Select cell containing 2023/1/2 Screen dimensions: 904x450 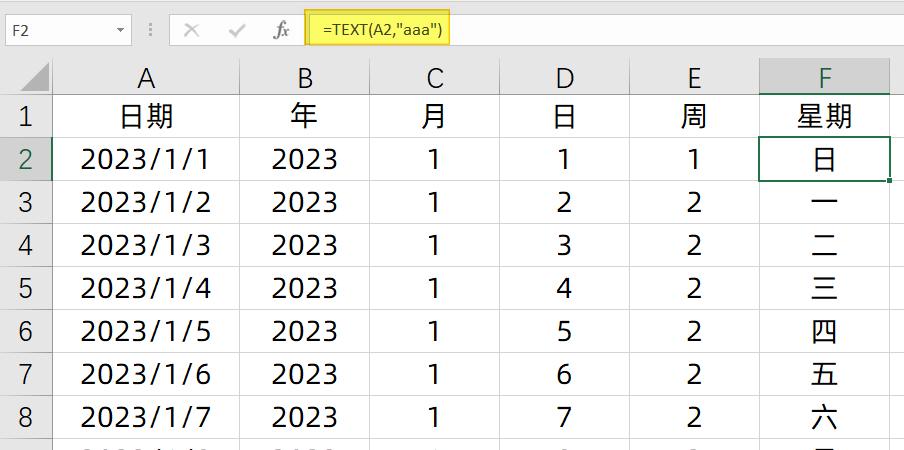click(146, 202)
